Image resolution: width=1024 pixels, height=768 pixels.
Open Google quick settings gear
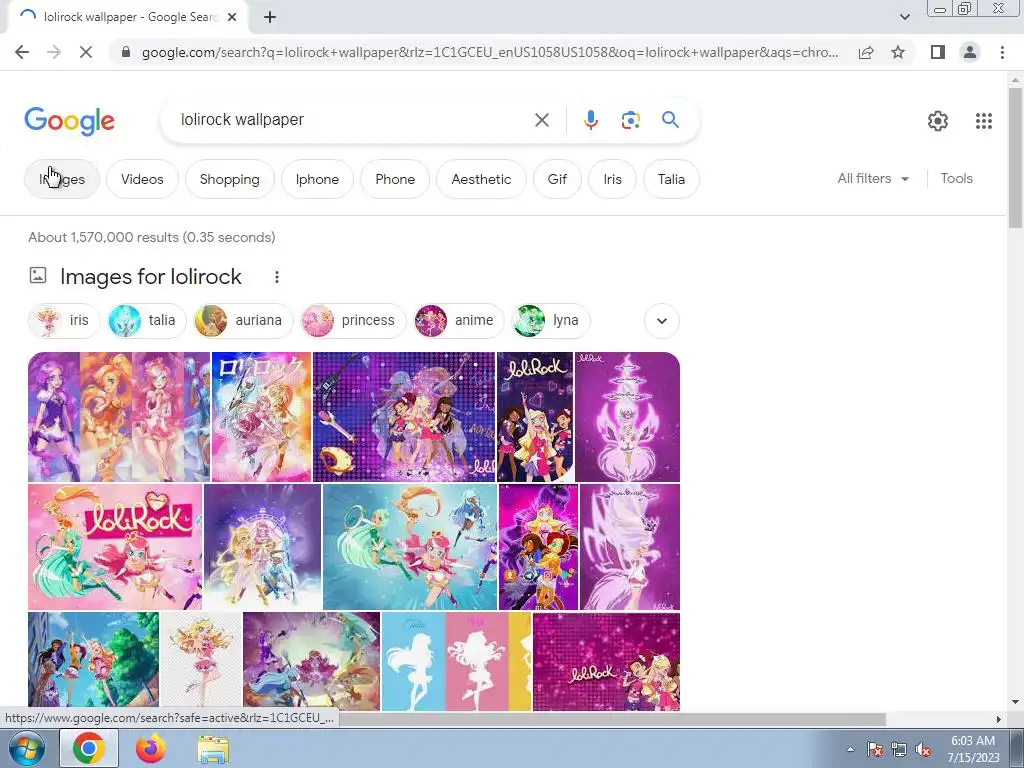point(938,121)
